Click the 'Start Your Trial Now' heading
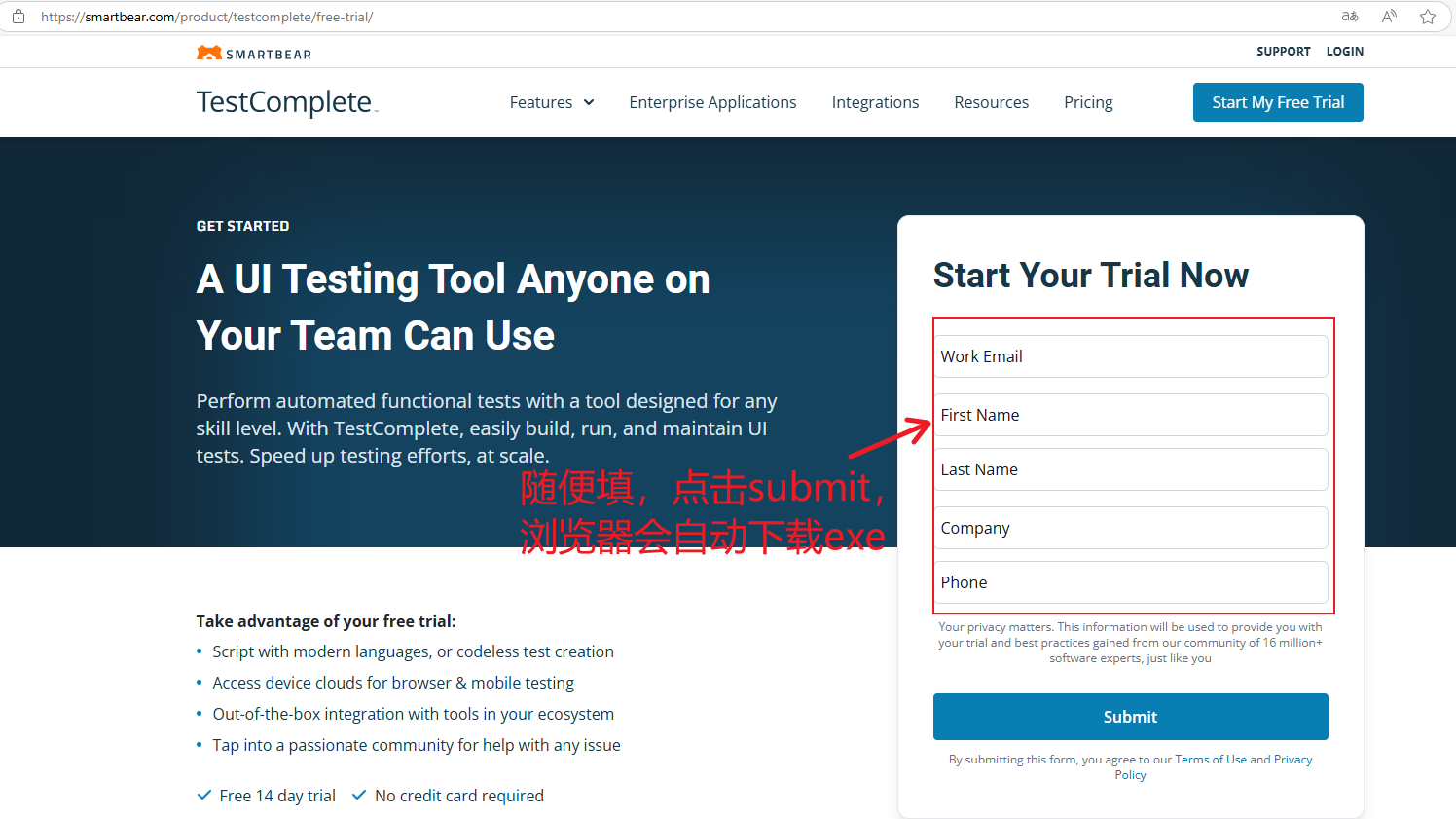This screenshot has width=1456, height=819. (x=1091, y=276)
